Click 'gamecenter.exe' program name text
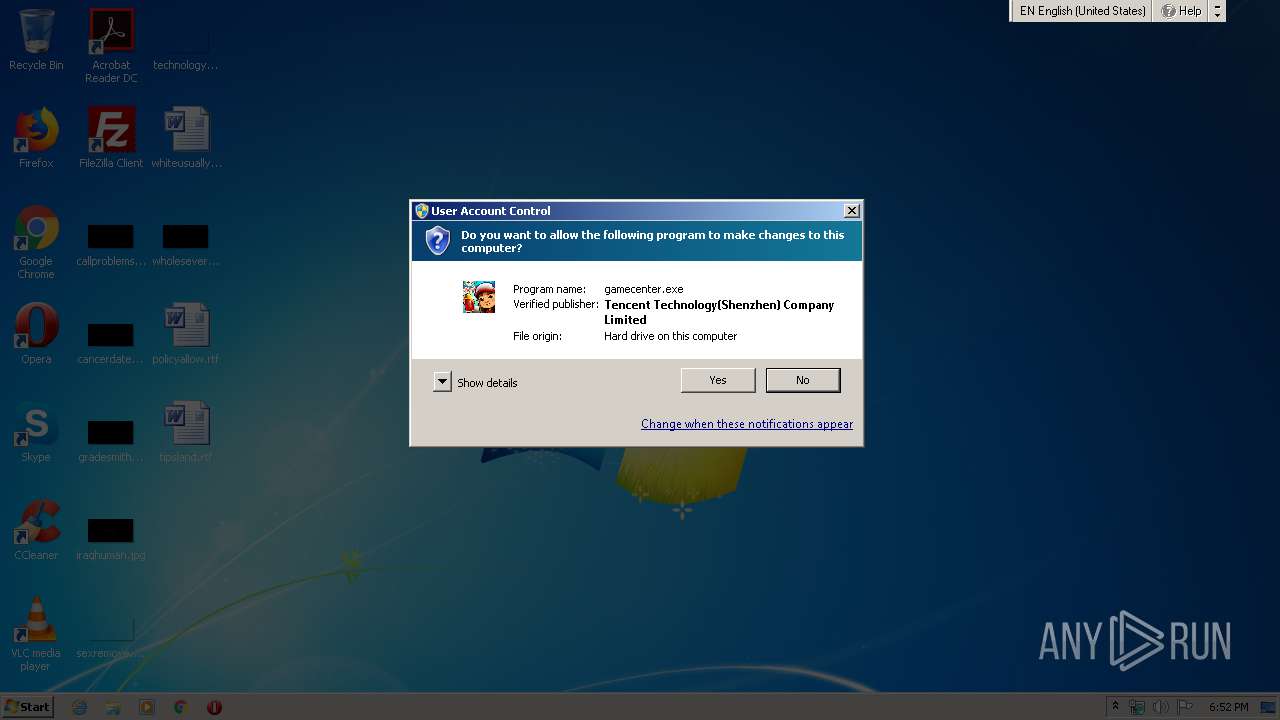 644,289
